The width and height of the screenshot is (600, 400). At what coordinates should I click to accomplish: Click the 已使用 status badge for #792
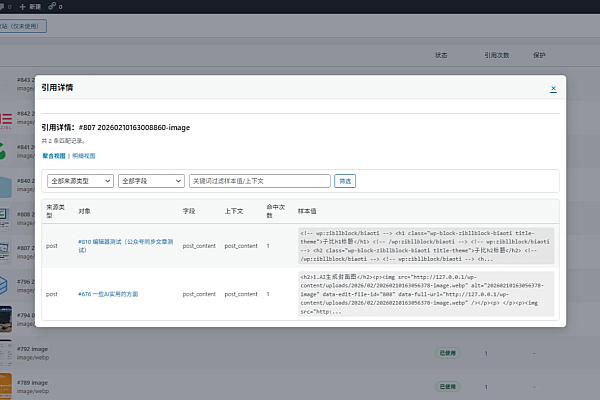click(x=448, y=354)
